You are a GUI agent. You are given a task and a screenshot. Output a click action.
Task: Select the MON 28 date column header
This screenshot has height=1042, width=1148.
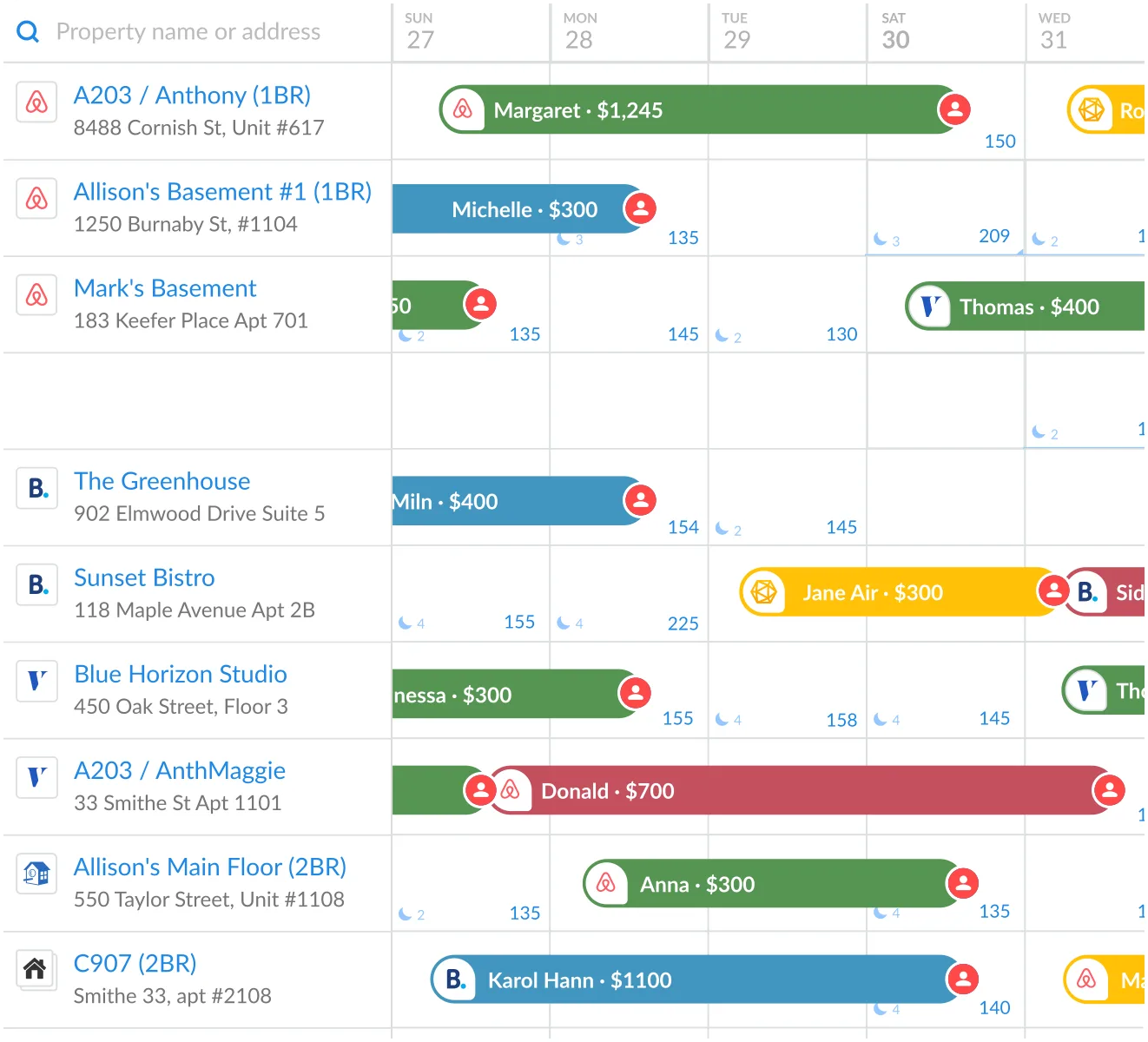point(629,32)
